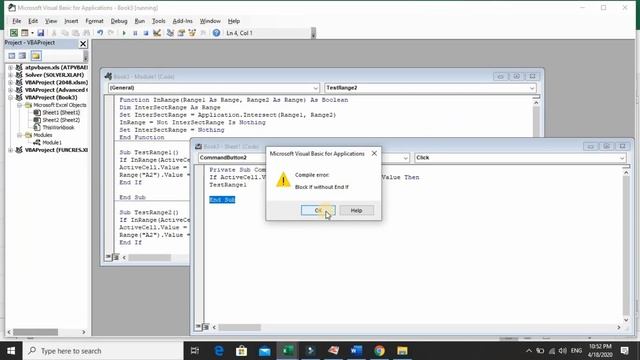
Task: Collapse the Microsoft Excel Objects folder
Action: pos(19,105)
